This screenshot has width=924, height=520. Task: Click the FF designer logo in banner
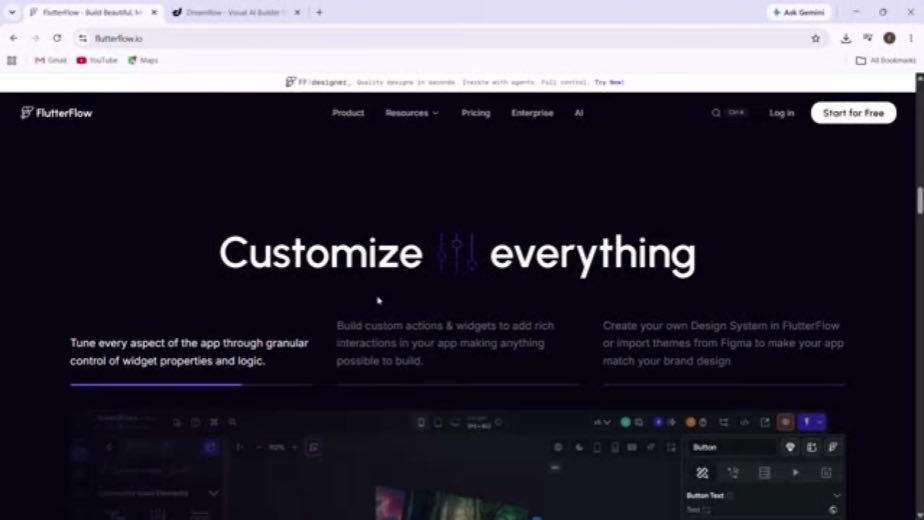click(317, 83)
